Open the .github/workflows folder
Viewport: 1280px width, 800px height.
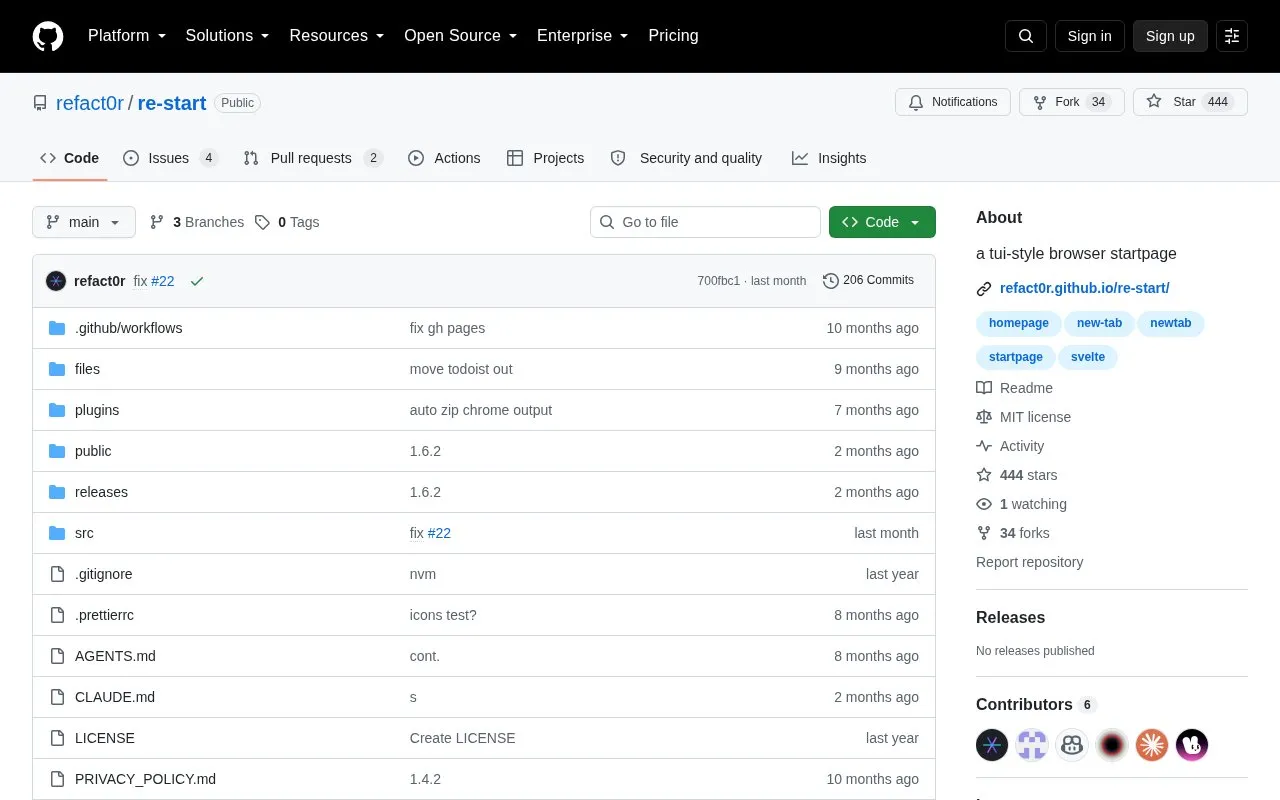click(128, 328)
